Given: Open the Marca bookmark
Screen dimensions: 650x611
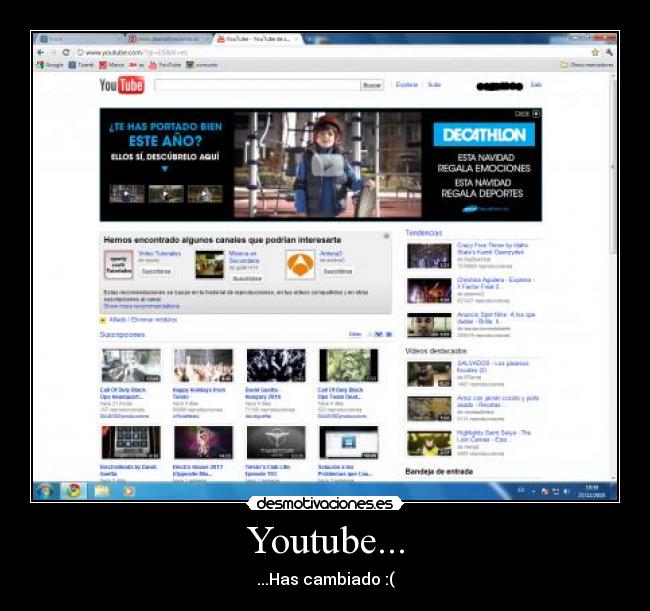Looking at the screenshot, I should tap(112, 65).
